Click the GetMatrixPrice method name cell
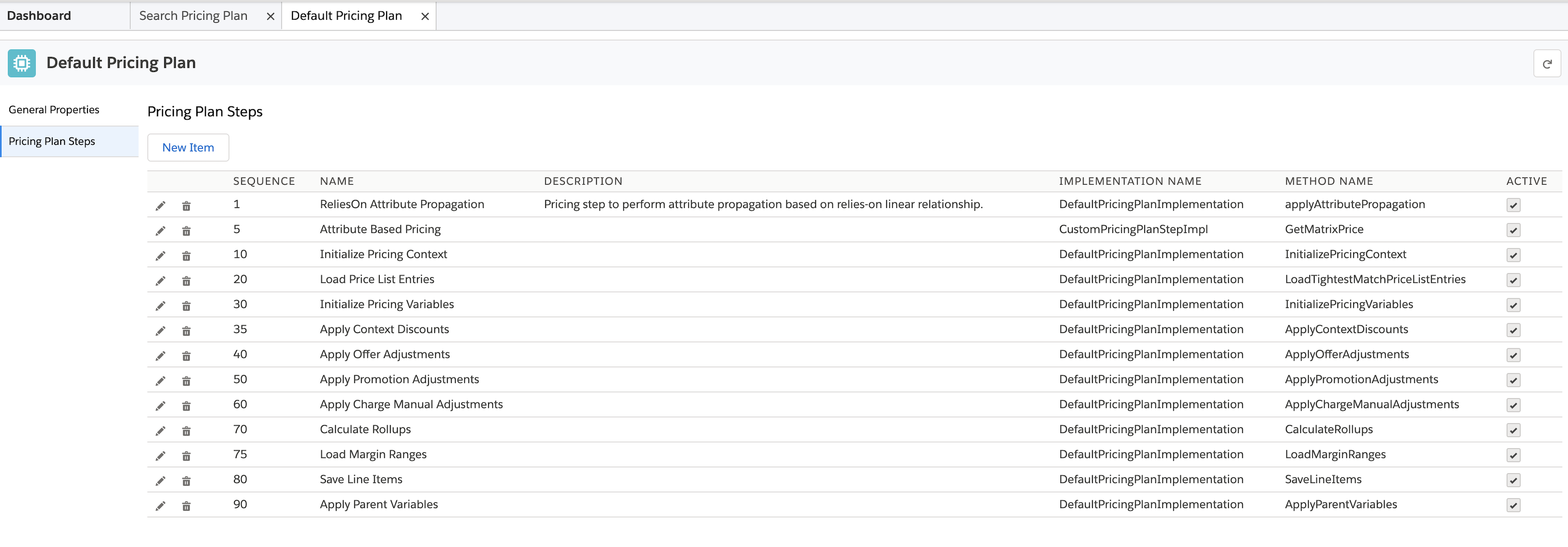This screenshot has width=1568, height=547. click(x=1324, y=229)
